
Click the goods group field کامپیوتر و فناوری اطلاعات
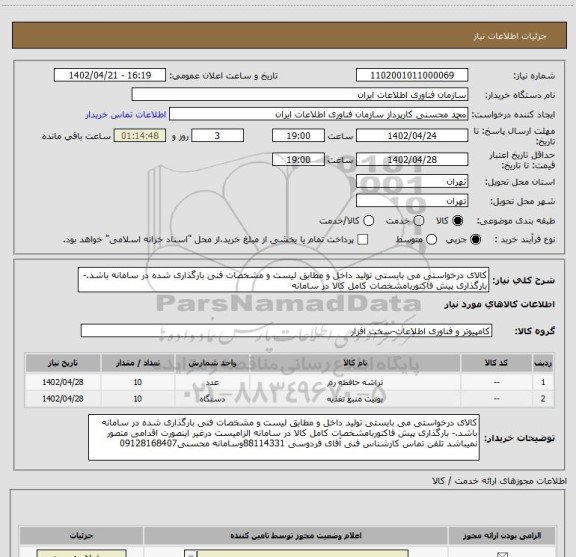286,331
